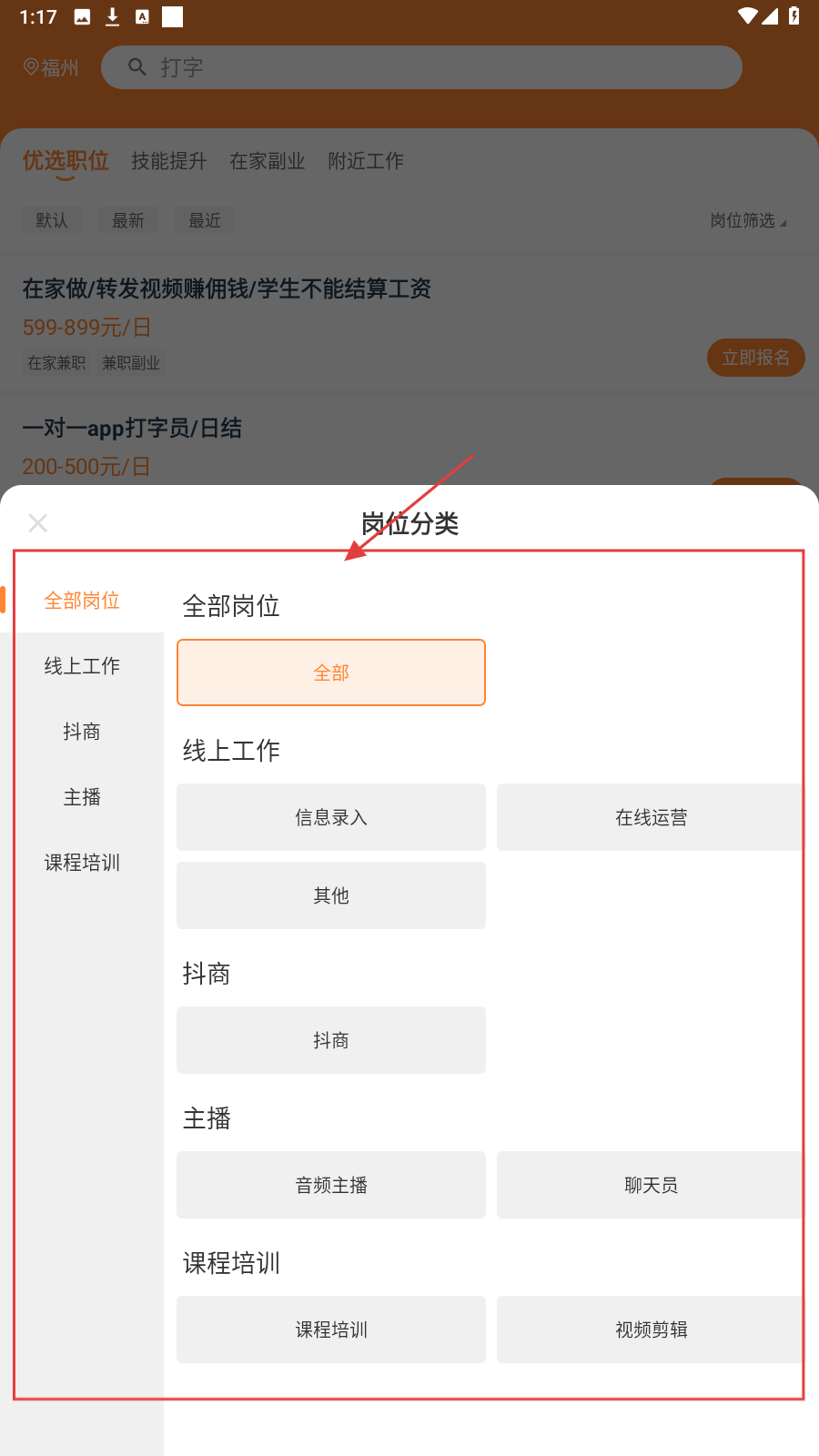Viewport: 819px width, 1456px height.
Task: Sort listings by 最新
Action: [x=128, y=220]
